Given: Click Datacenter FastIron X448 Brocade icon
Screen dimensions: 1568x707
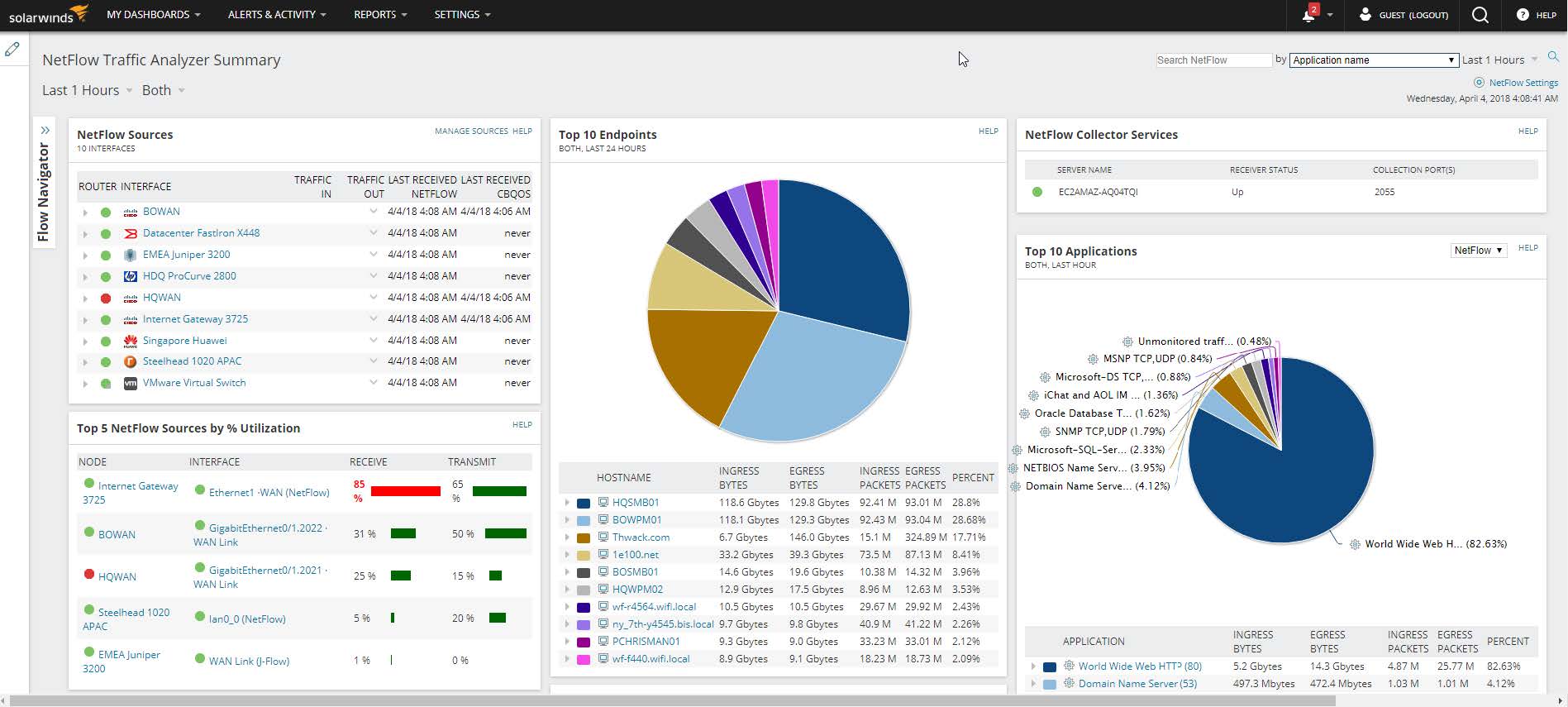Looking at the screenshot, I should [130, 233].
